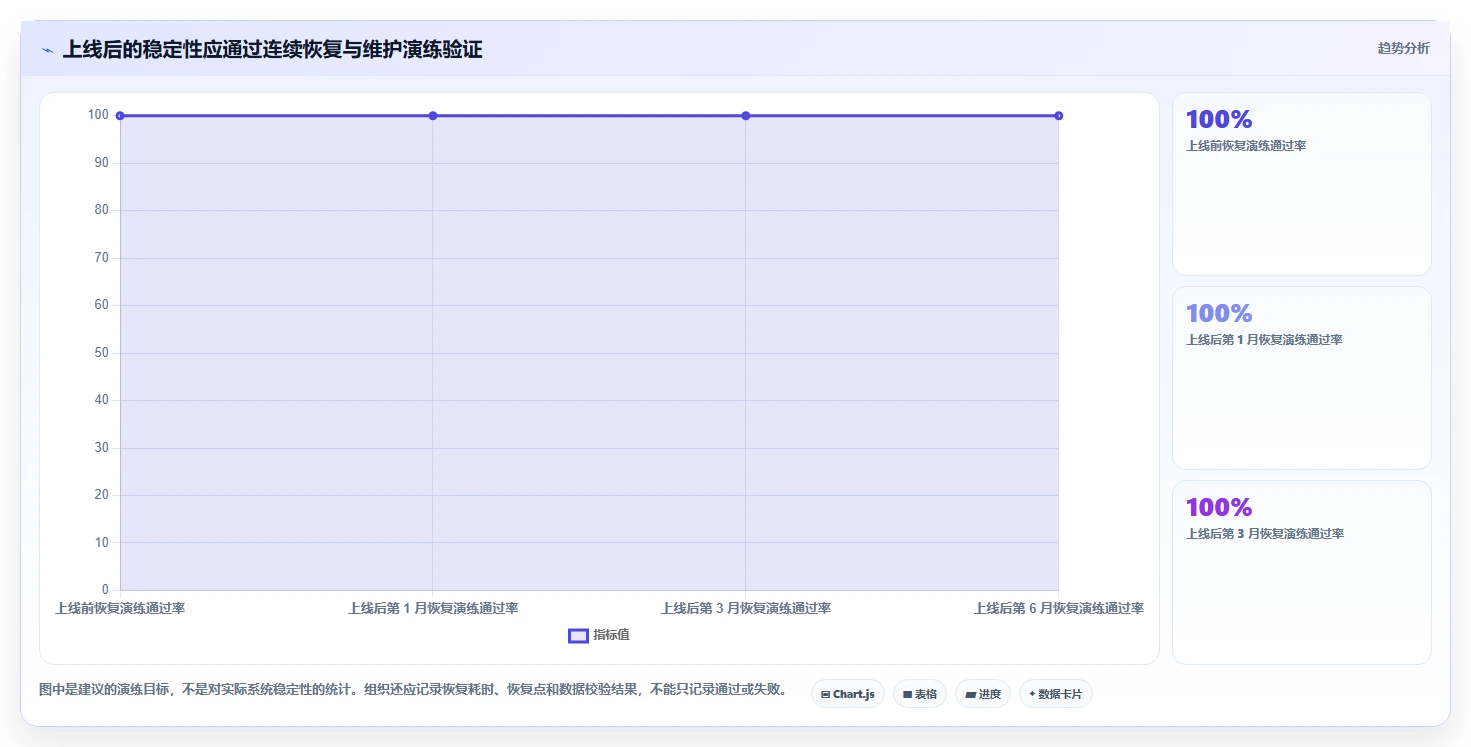The width and height of the screenshot is (1471, 747).
Task: Open the 上线后第 1 月恢复演练通过率 card
Action: click(1302, 378)
